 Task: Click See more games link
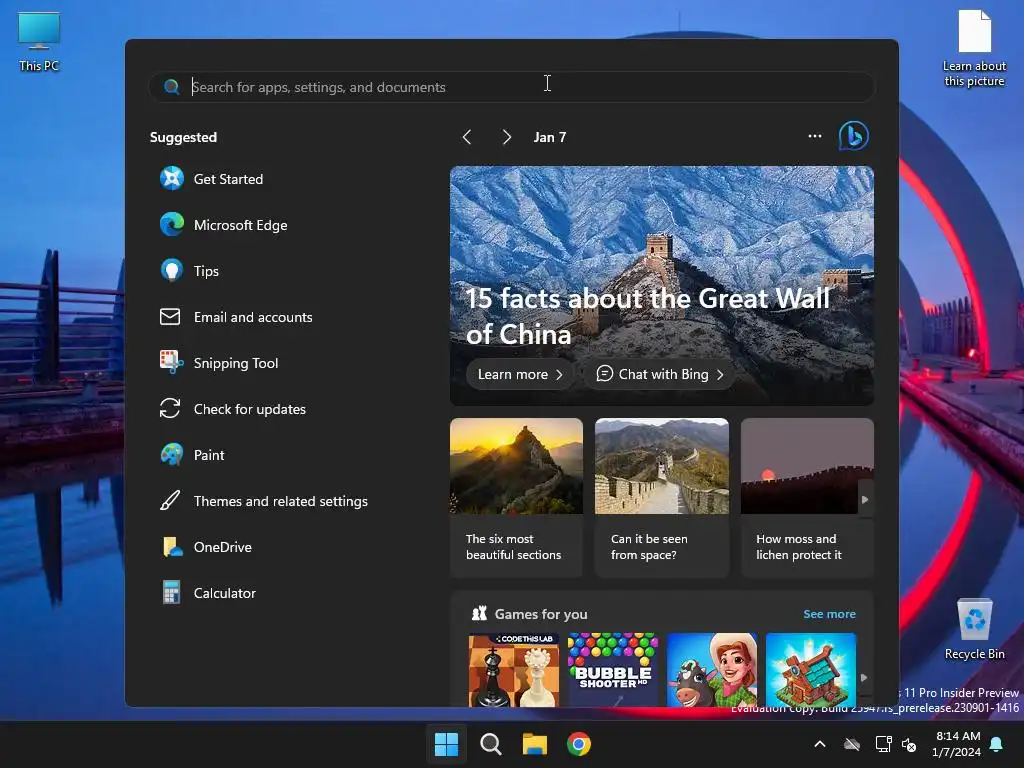coord(829,614)
